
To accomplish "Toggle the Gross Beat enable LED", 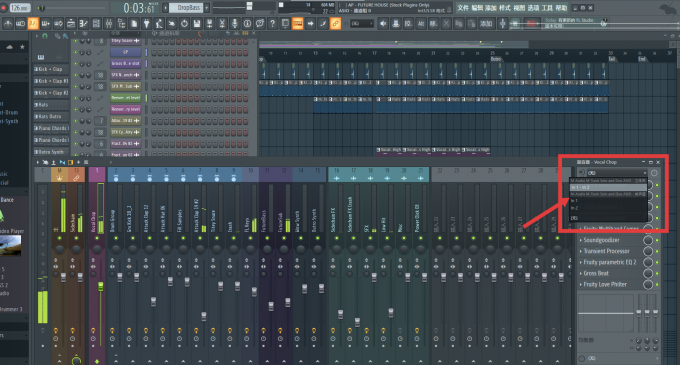I will (657, 274).
